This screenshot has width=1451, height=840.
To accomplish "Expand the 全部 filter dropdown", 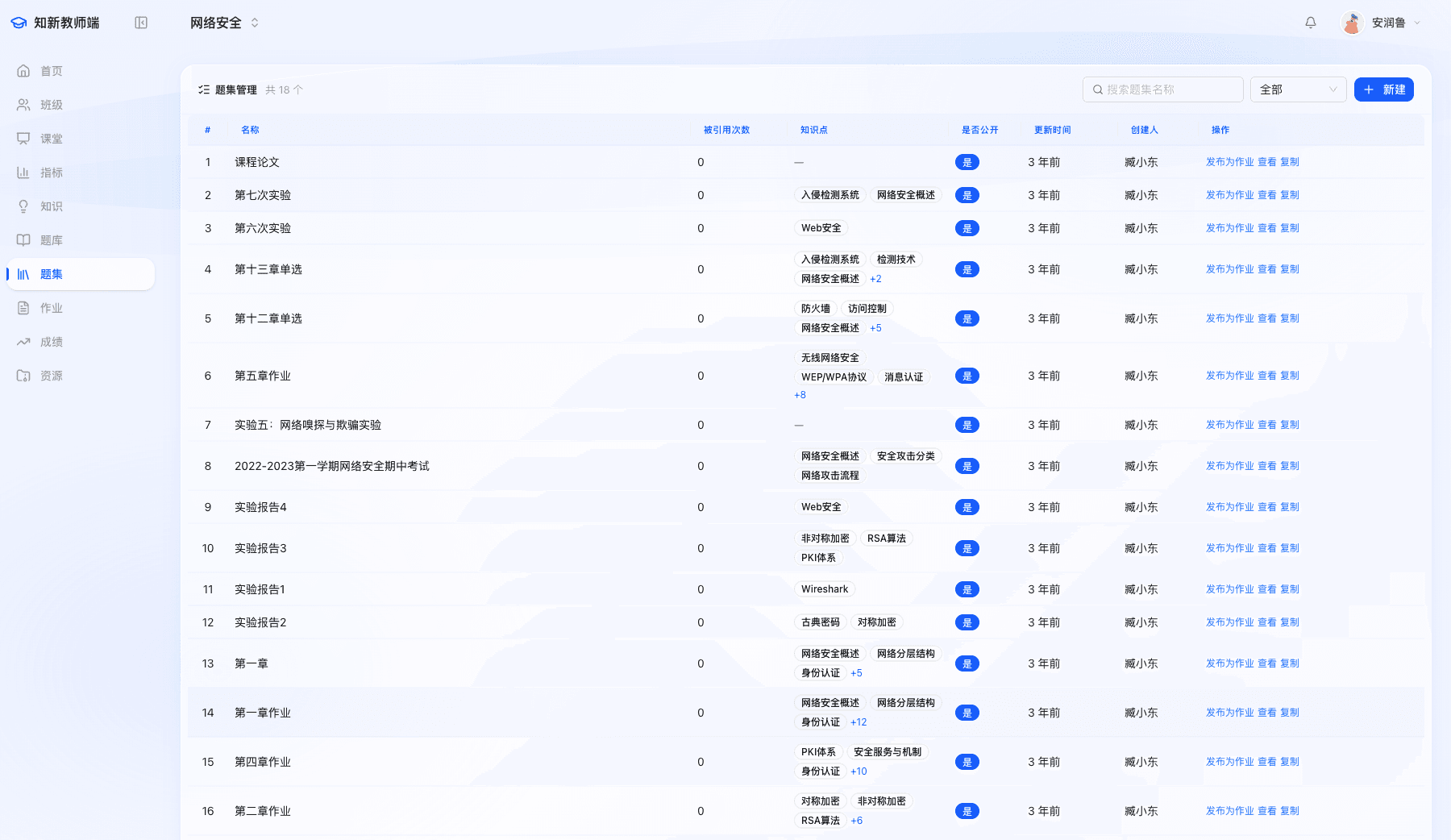I will (1298, 89).
